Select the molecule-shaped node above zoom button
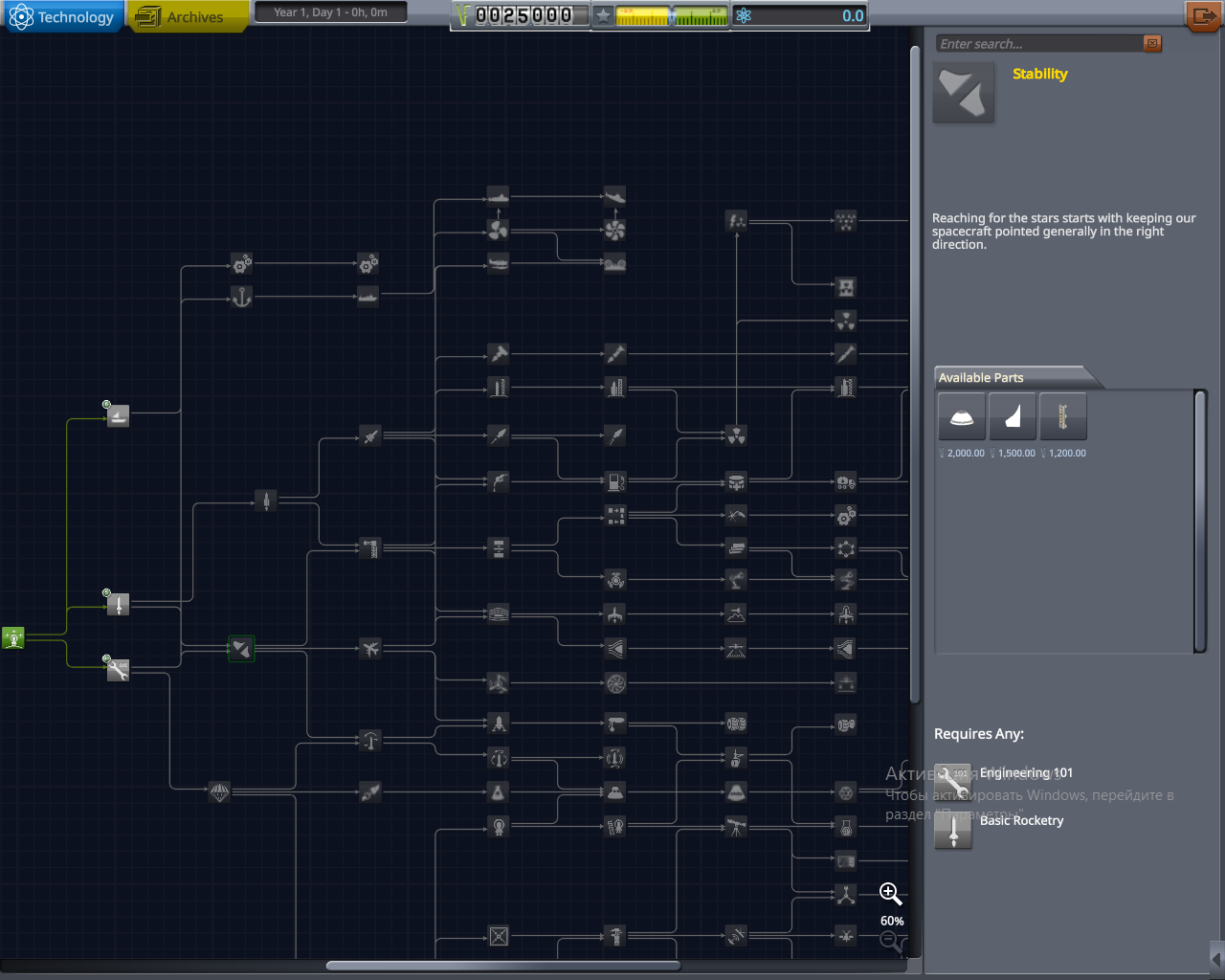Screen dimensions: 1225x980 pos(846,895)
